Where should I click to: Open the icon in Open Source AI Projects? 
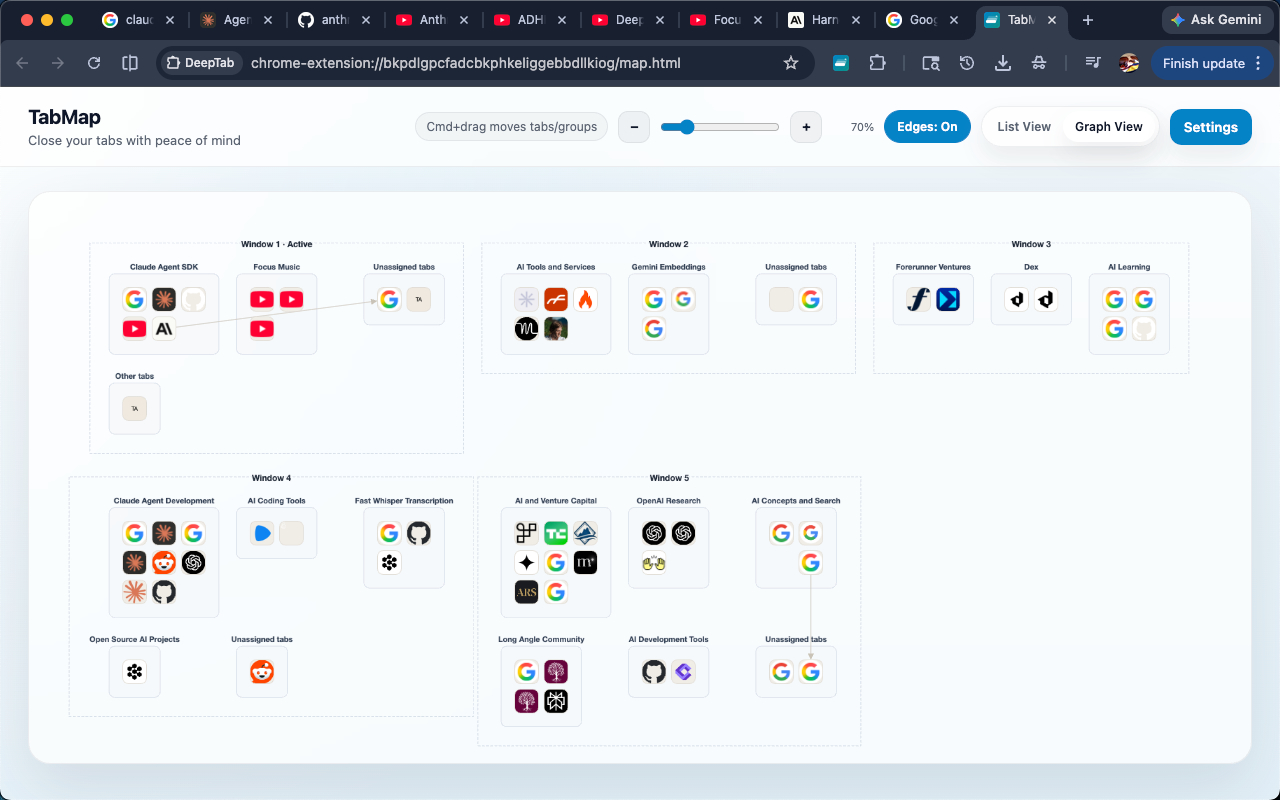pos(134,672)
